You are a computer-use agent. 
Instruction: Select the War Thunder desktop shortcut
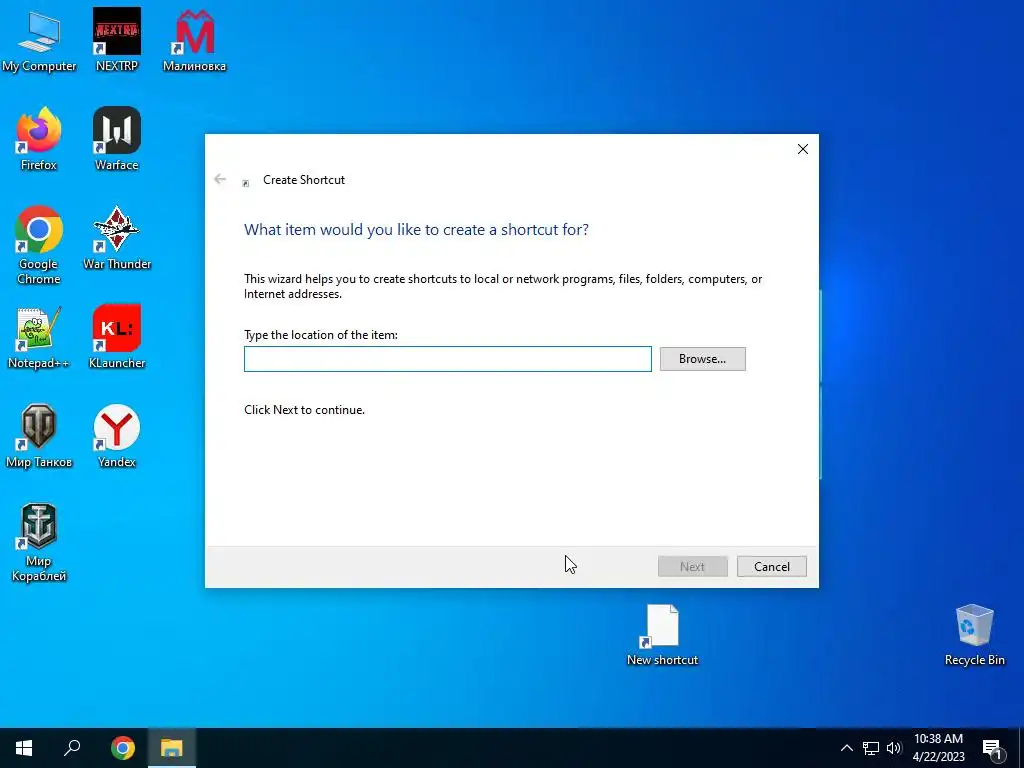pos(117,238)
